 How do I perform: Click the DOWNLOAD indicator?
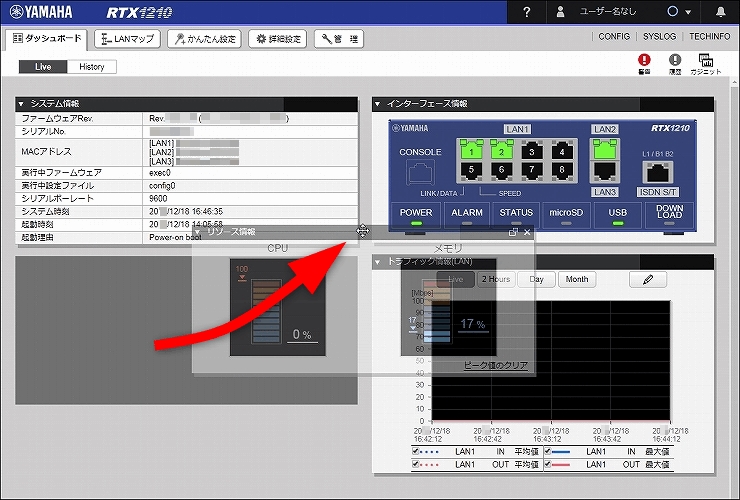669,215
